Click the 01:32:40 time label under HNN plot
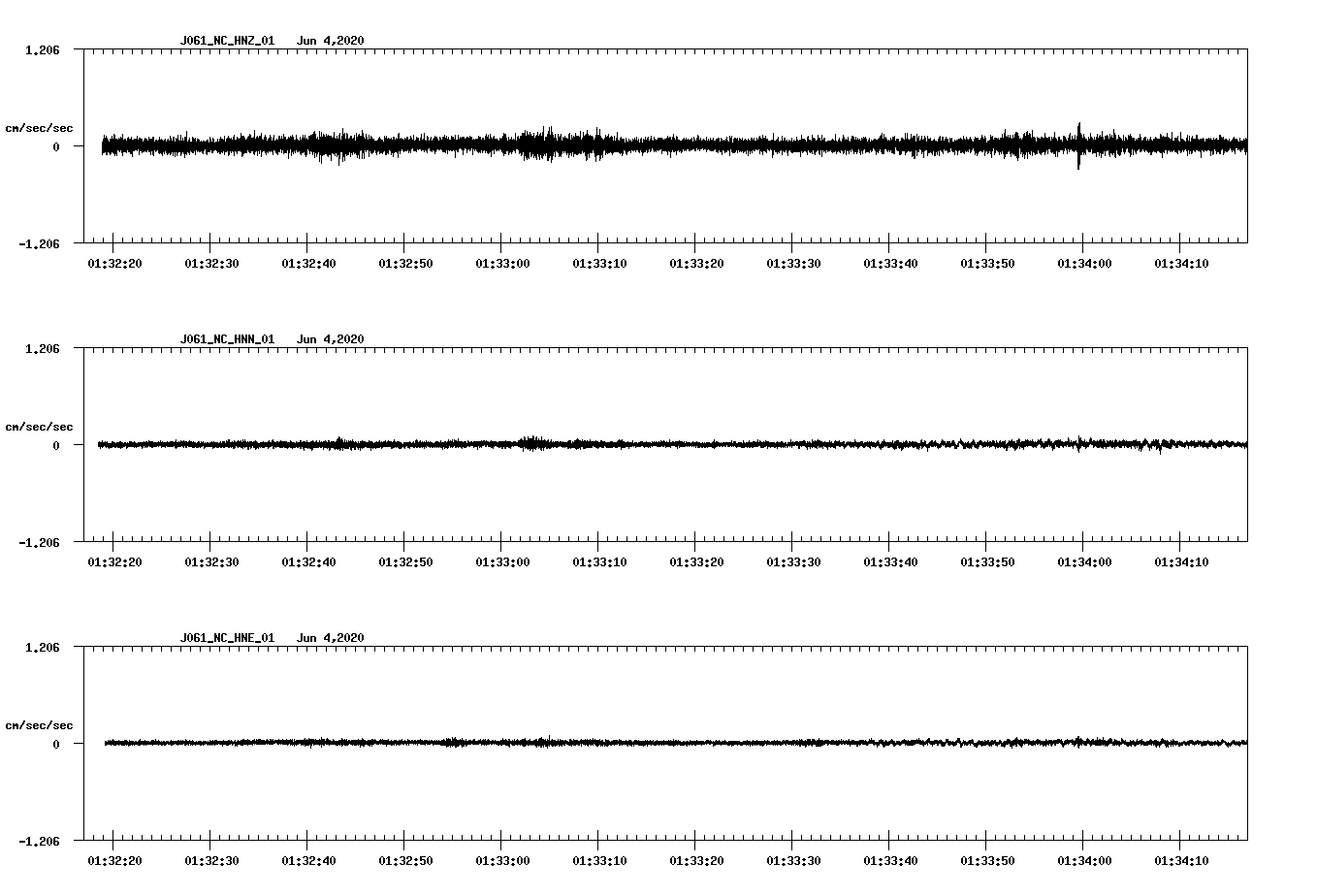The height and width of the screenshot is (896, 1317). click(308, 562)
